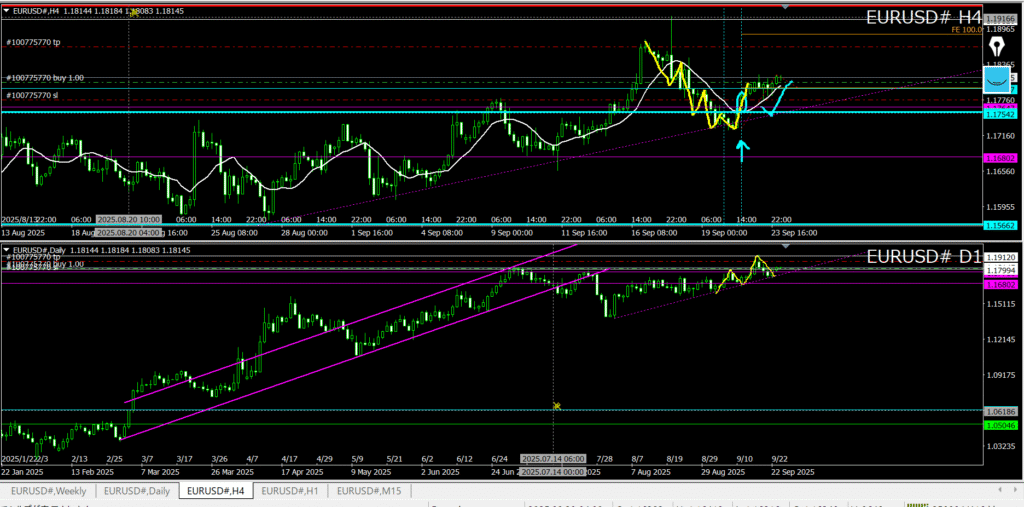Select the EURUSD#,H4 tab
The image size is (1024, 507).
(x=215, y=491)
